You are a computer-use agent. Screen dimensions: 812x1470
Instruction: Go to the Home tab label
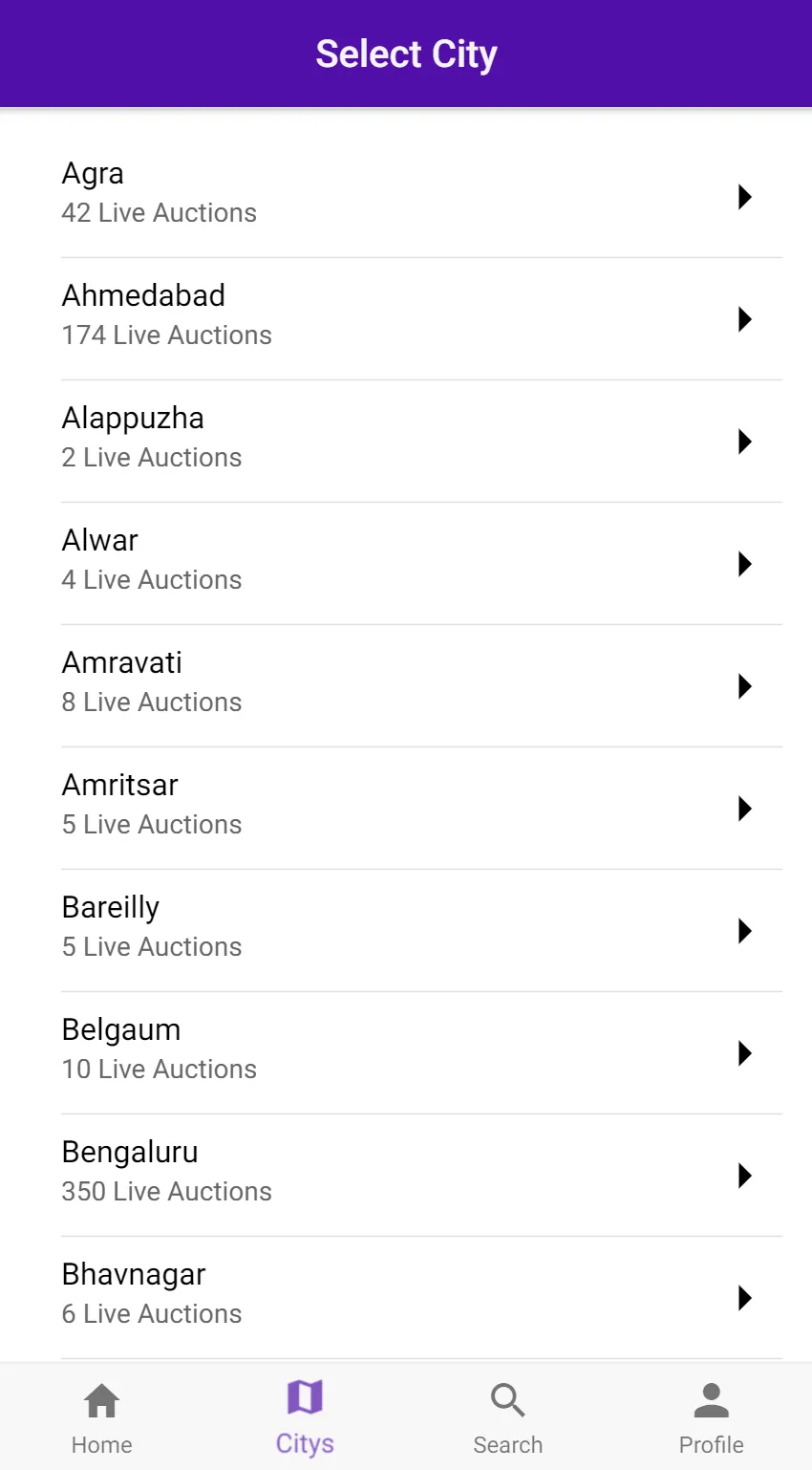point(101,1445)
